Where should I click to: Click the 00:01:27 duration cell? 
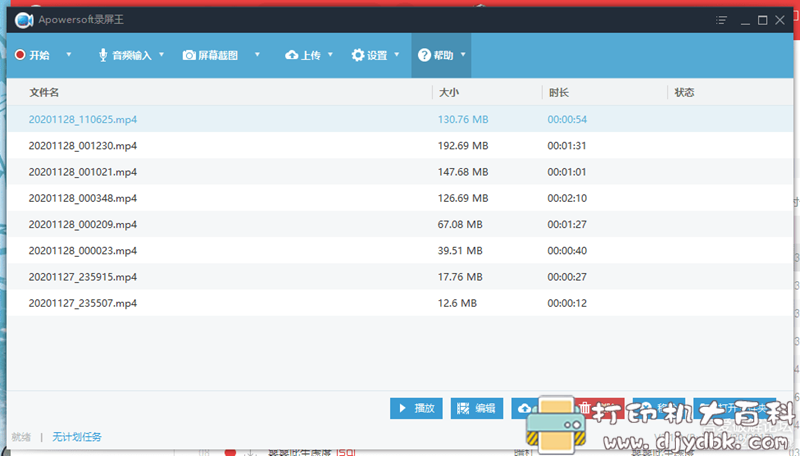click(567, 224)
